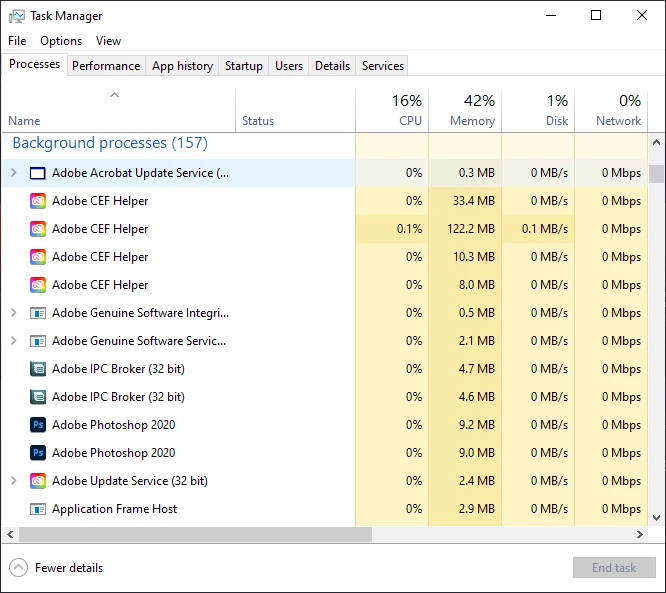Click the 0.3 MB memory value

point(477,173)
